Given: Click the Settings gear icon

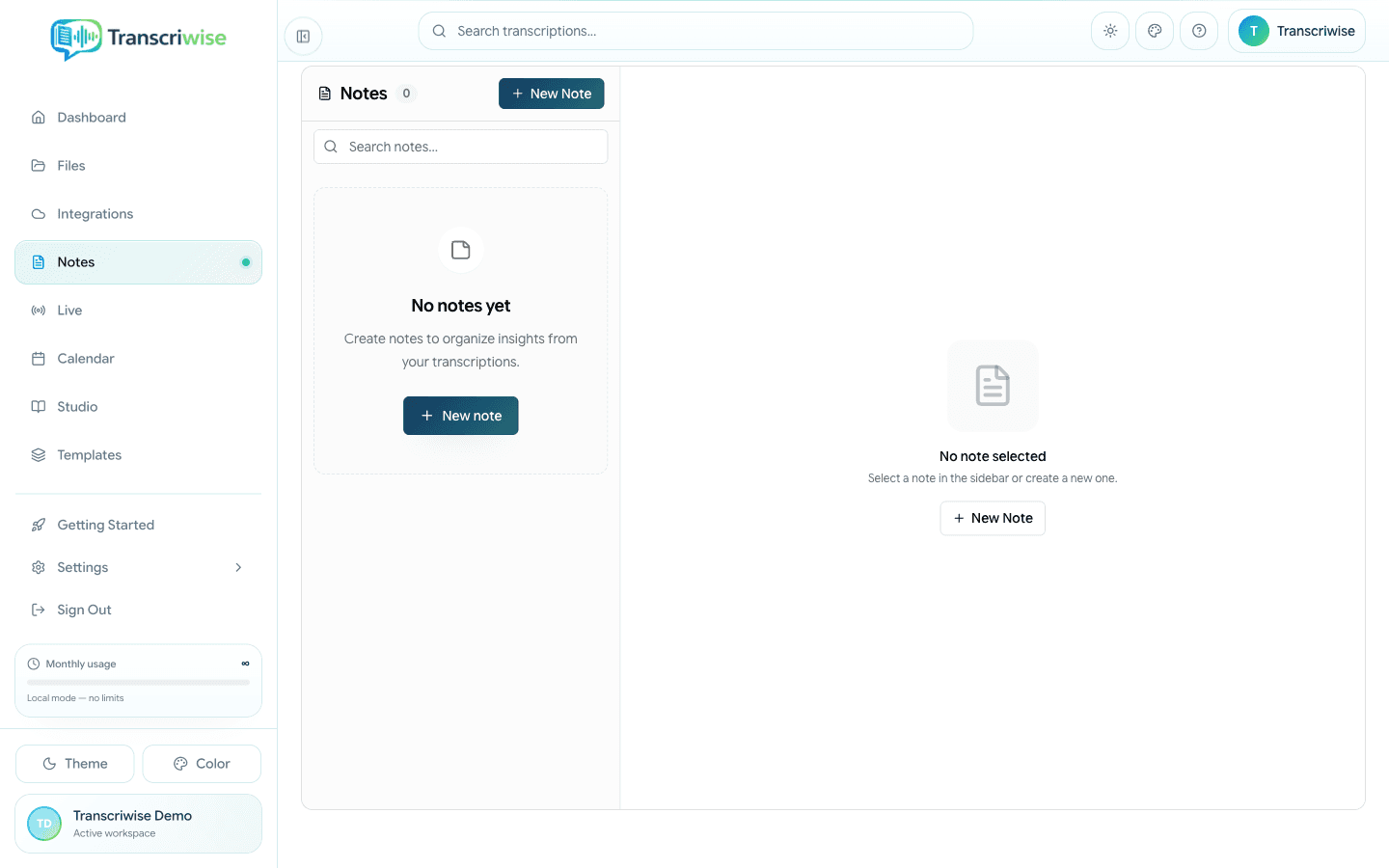Looking at the screenshot, I should 39,567.
